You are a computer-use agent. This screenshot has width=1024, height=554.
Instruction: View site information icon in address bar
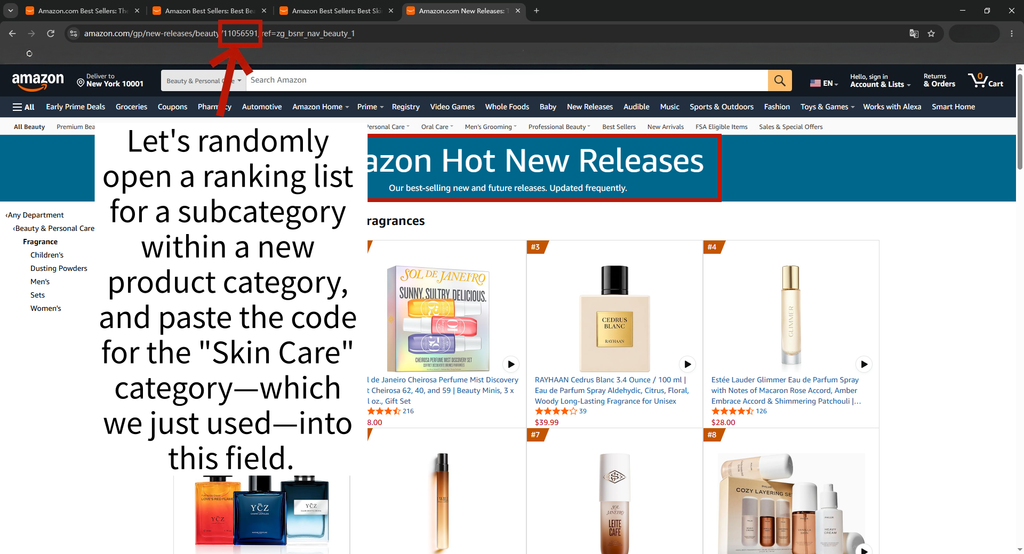[73, 33]
